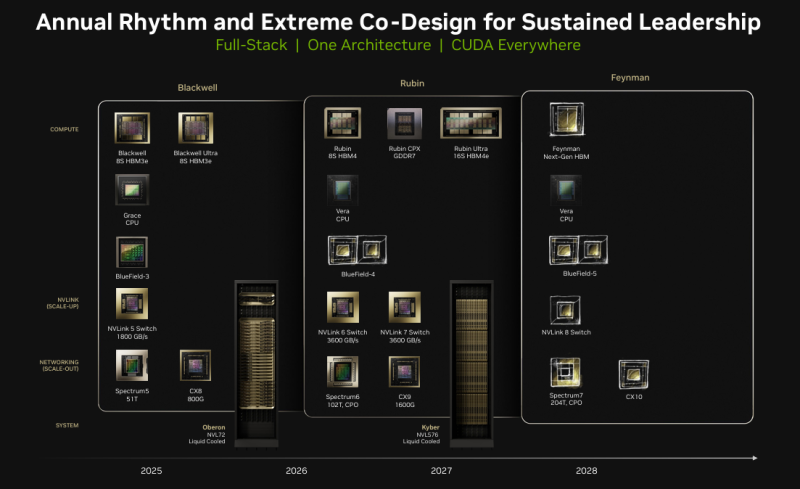This screenshot has height=489, width=800.
Task: Click the 'NVLink 8 Switch' caption text
Action: 566,332
